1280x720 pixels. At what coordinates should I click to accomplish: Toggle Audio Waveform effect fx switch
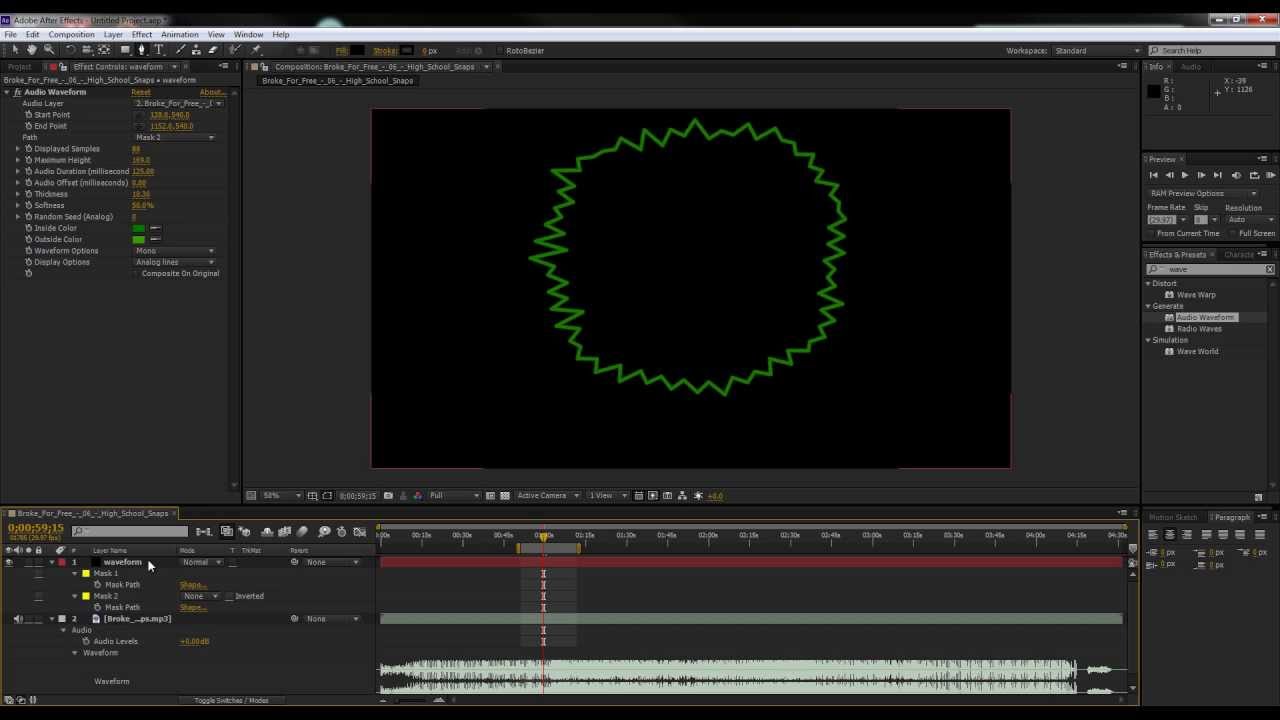(x=17, y=92)
